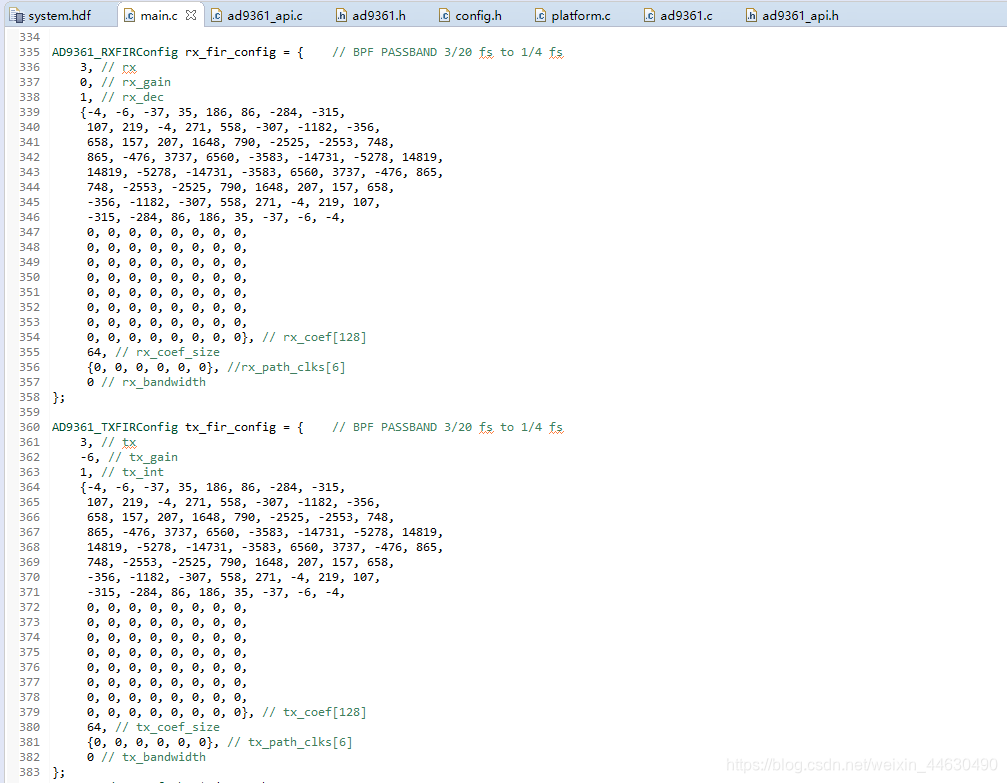Click the rx_gain comment

point(136,82)
